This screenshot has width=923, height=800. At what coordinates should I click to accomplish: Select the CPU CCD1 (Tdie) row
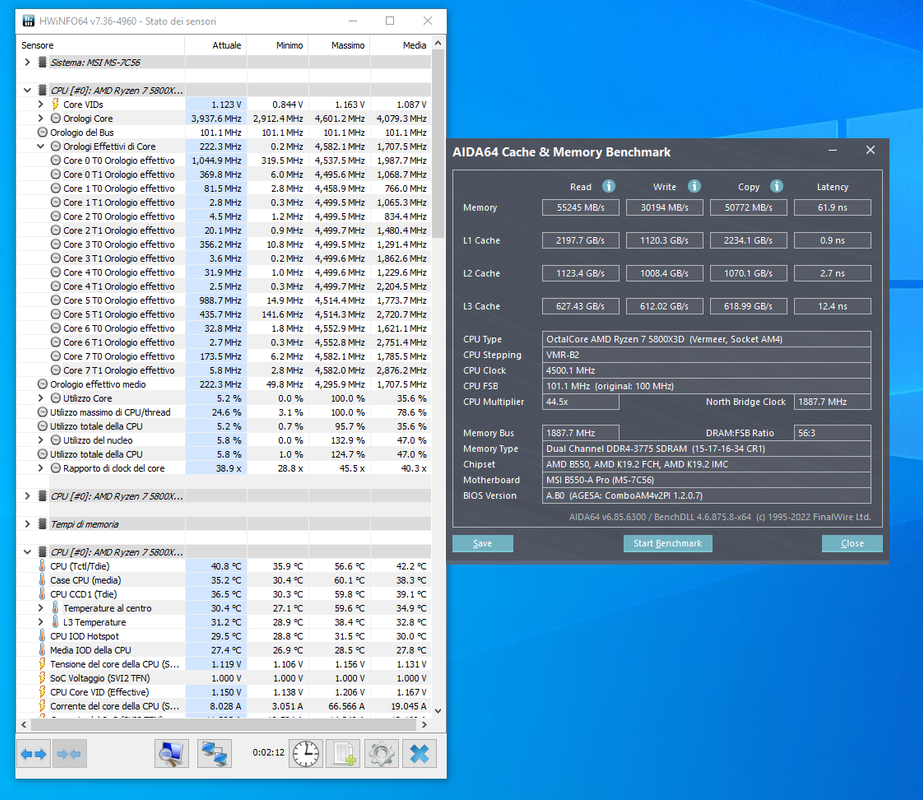pos(224,595)
